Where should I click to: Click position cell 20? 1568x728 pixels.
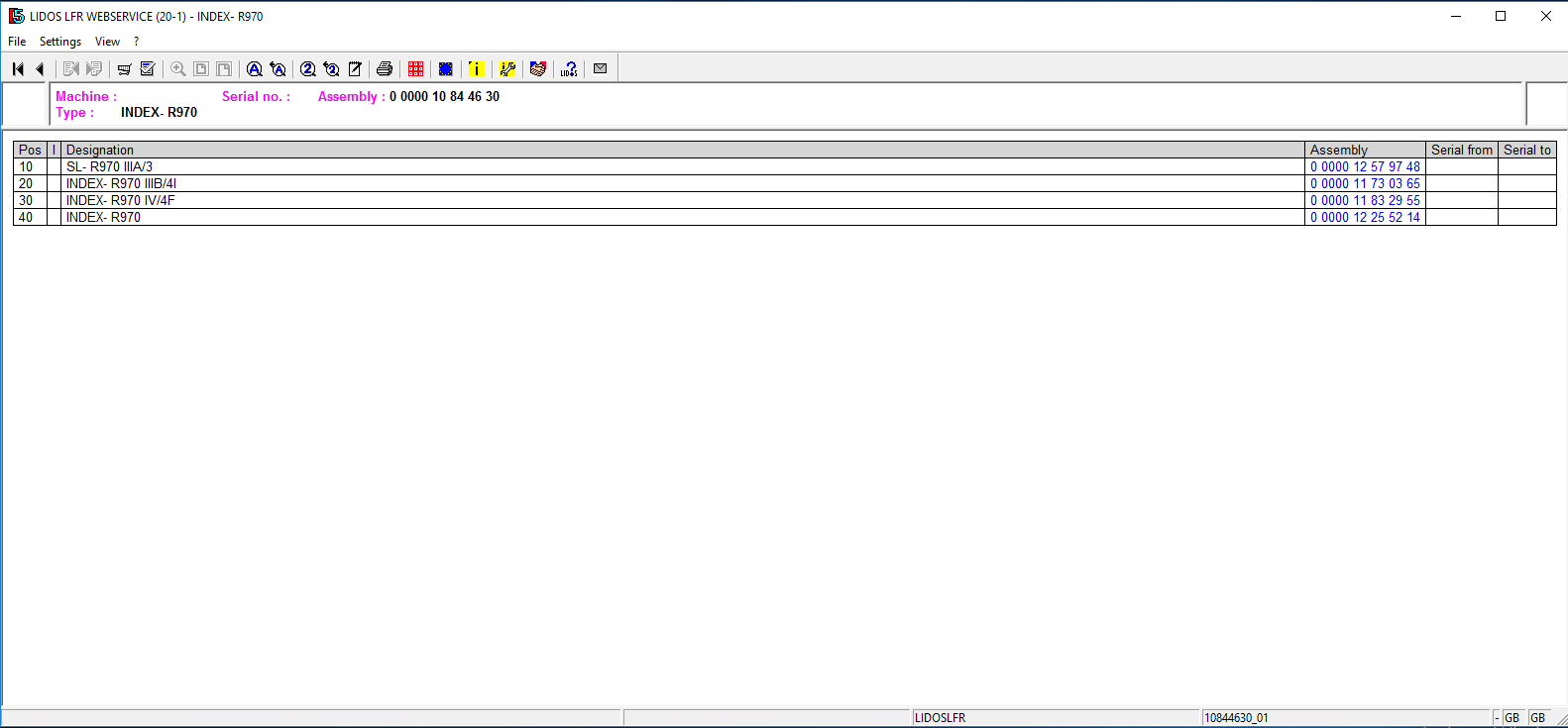[x=31, y=183]
